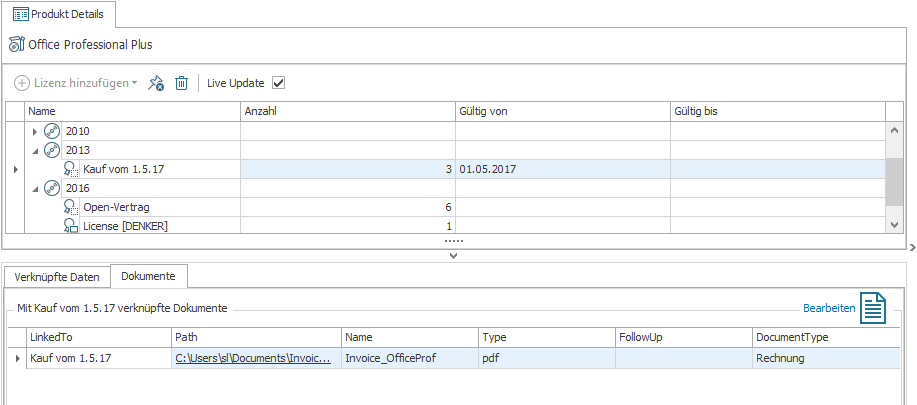917x405 pixels.
Task: Sort by the Name column header in license grid
Action: tap(133, 111)
